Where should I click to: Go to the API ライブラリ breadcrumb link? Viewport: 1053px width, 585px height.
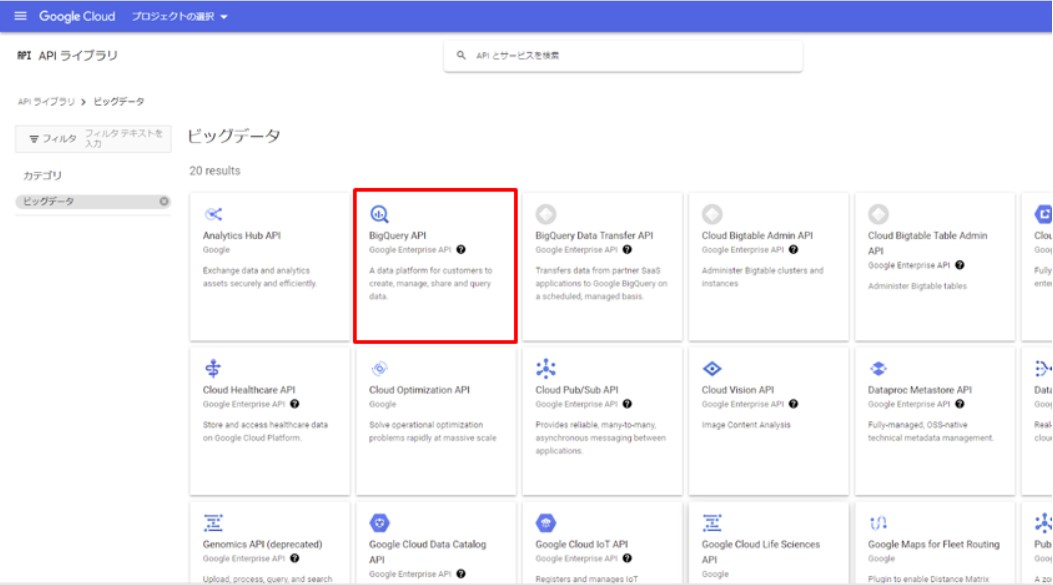(x=46, y=101)
